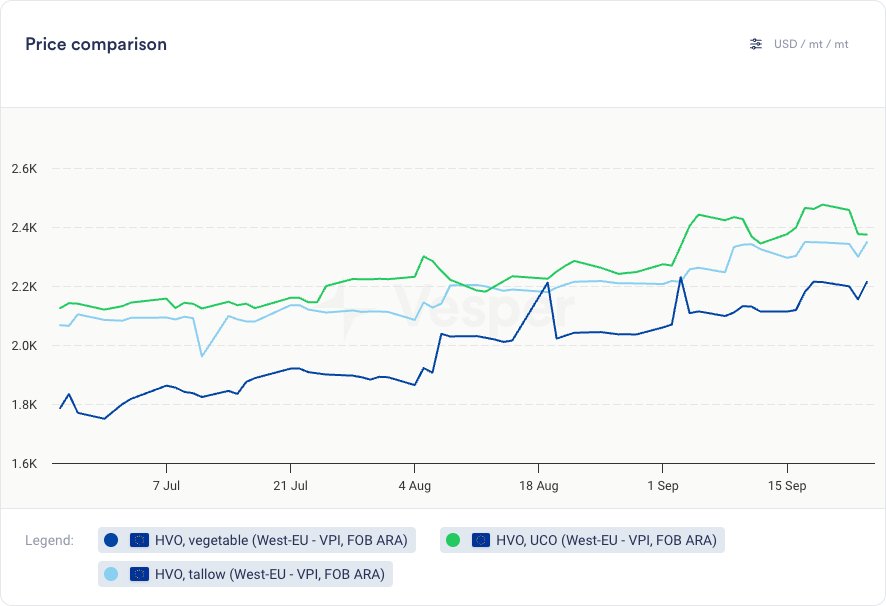Select the 7 Jul date label
The image size is (886, 606).
pyautogui.click(x=166, y=486)
